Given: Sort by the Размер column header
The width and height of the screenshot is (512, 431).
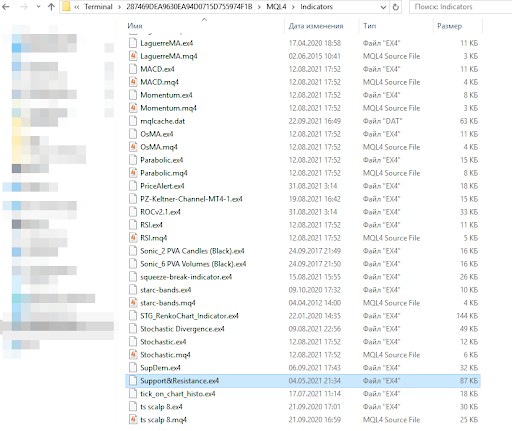Looking at the screenshot, I should point(449,26).
